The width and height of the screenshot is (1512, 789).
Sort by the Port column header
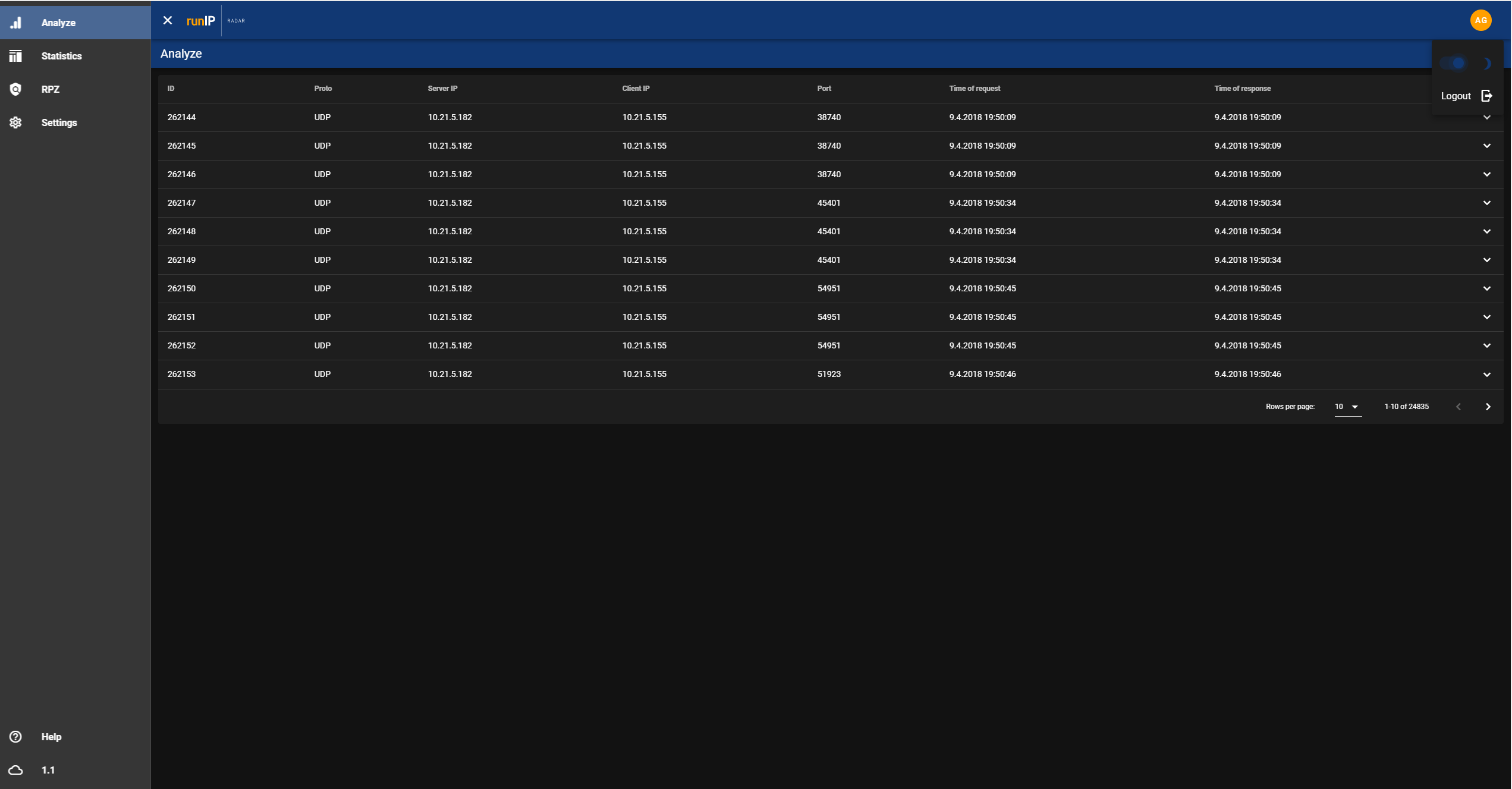pyautogui.click(x=824, y=89)
